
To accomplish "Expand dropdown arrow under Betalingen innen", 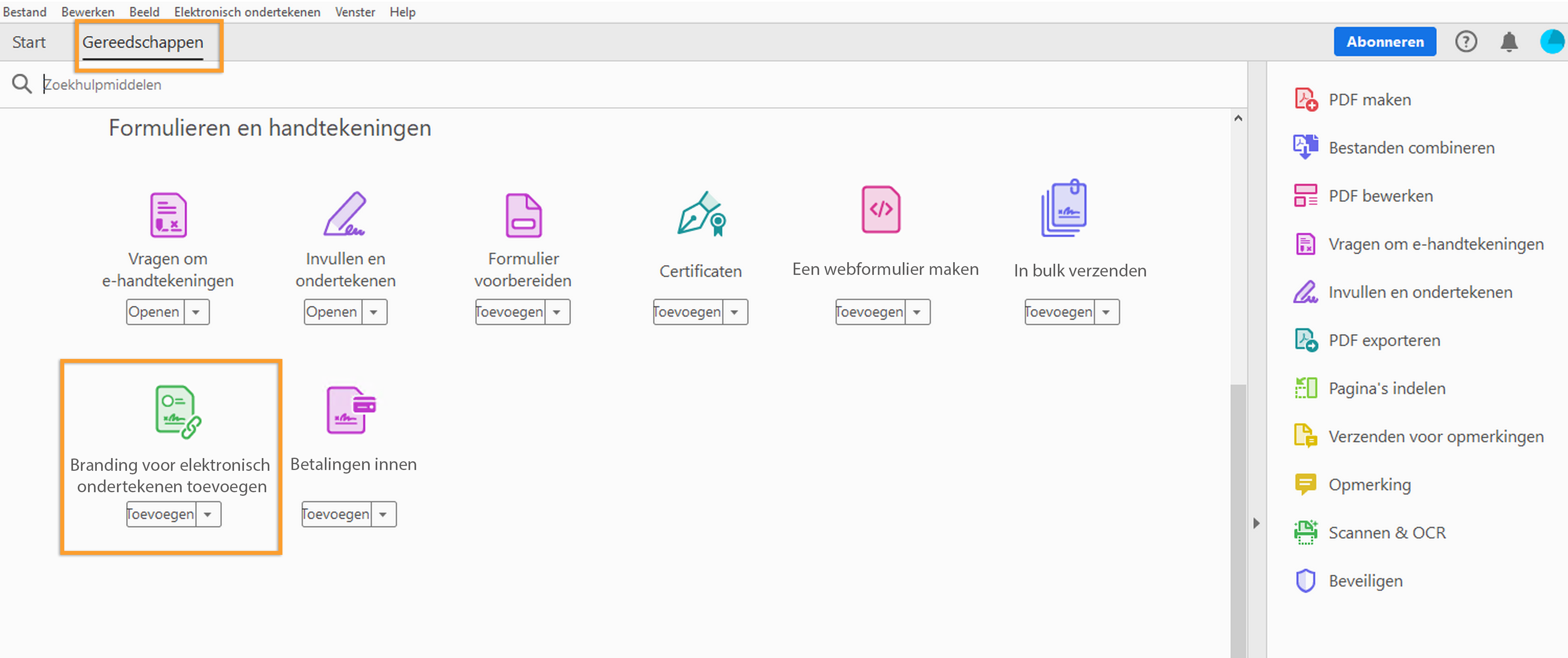I will point(383,514).
